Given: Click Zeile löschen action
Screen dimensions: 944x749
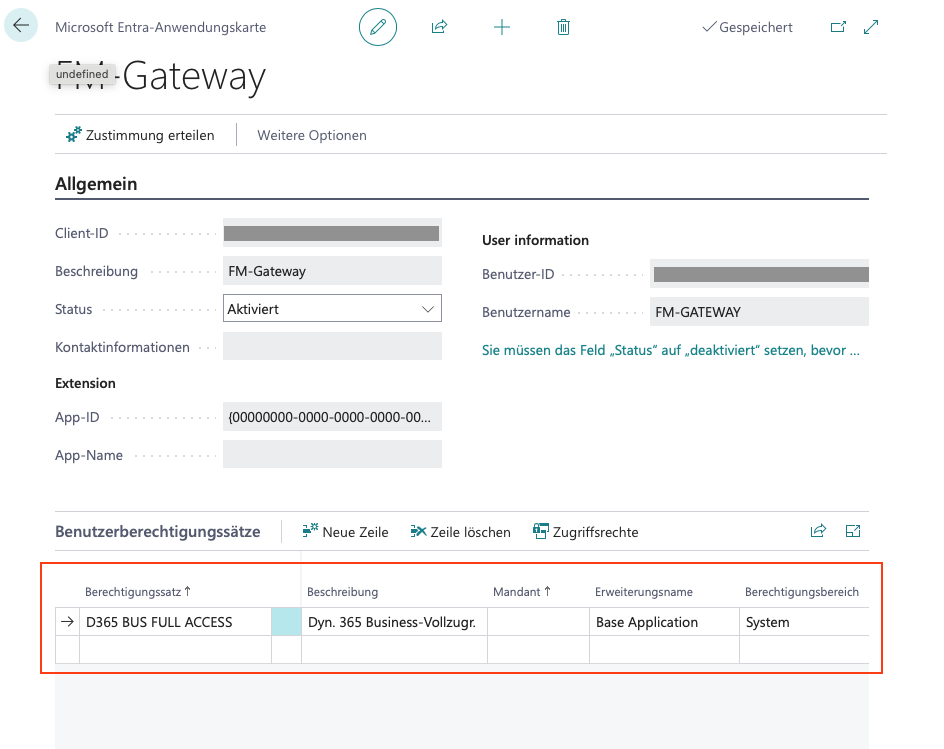Looking at the screenshot, I should tap(461, 532).
